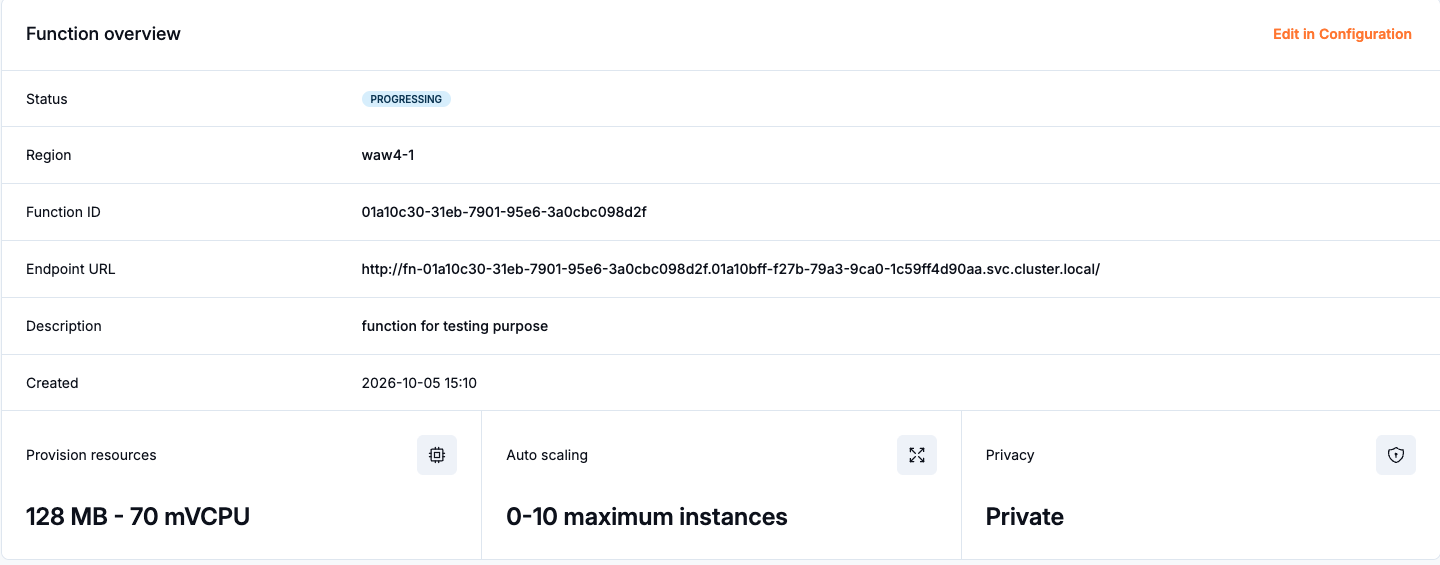Click the Endpoint URL address text
The width and height of the screenshot is (1440, 565).
[x=730, y=269]
